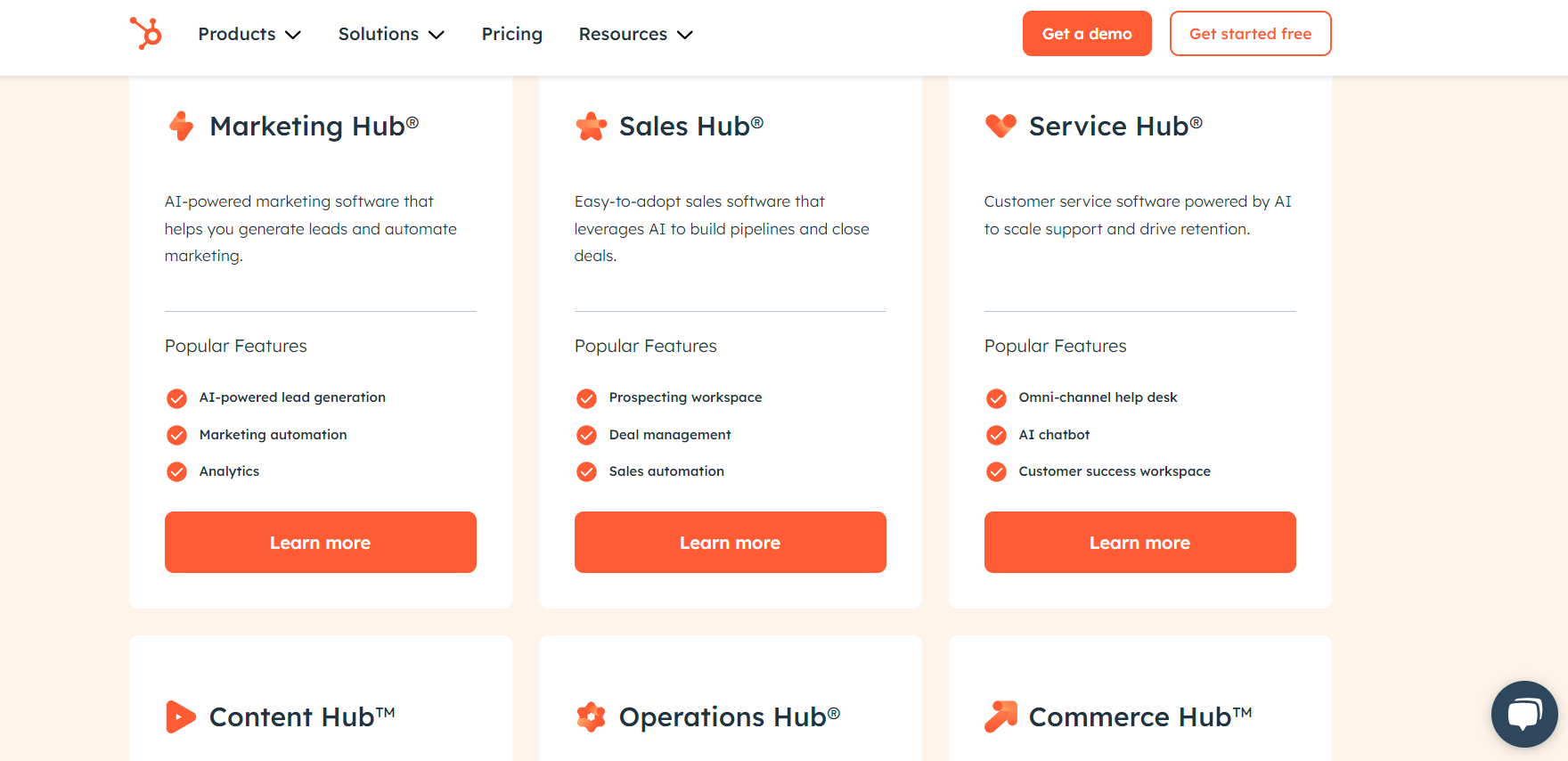This screenshot has height=761, width=1568.
Task: Click the Get a demo button
Action: [x=1087, y=34]
